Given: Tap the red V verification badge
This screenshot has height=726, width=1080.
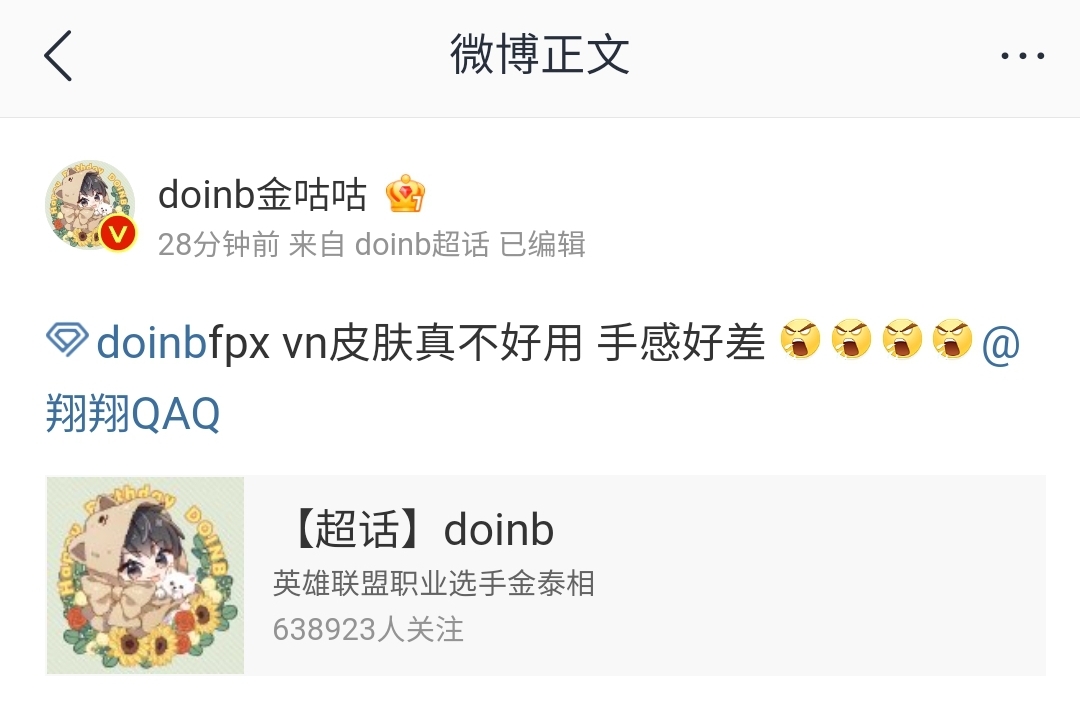Looking at the screenshot, I should tap(118, 233).
